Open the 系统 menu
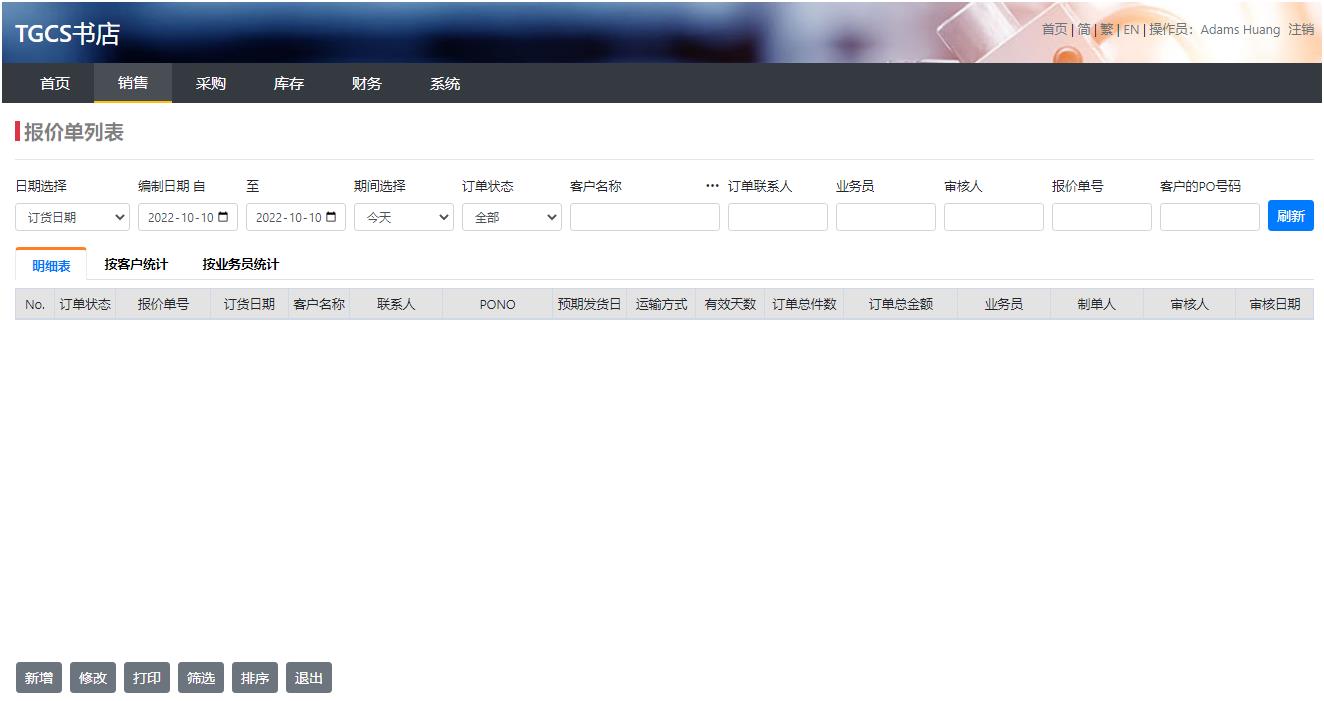Viewport: 1324px width, 701px height. (445, 84)
